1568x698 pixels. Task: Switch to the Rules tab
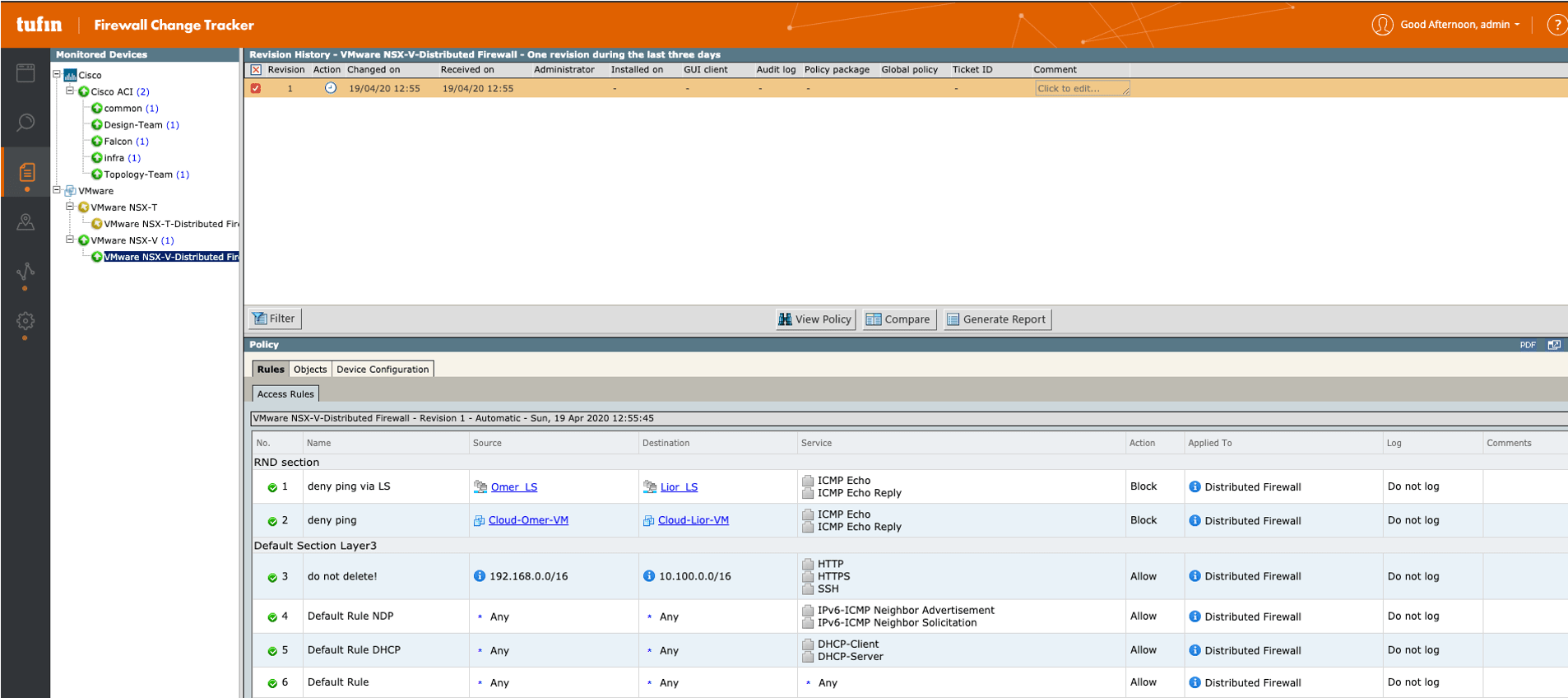[271, 370]
